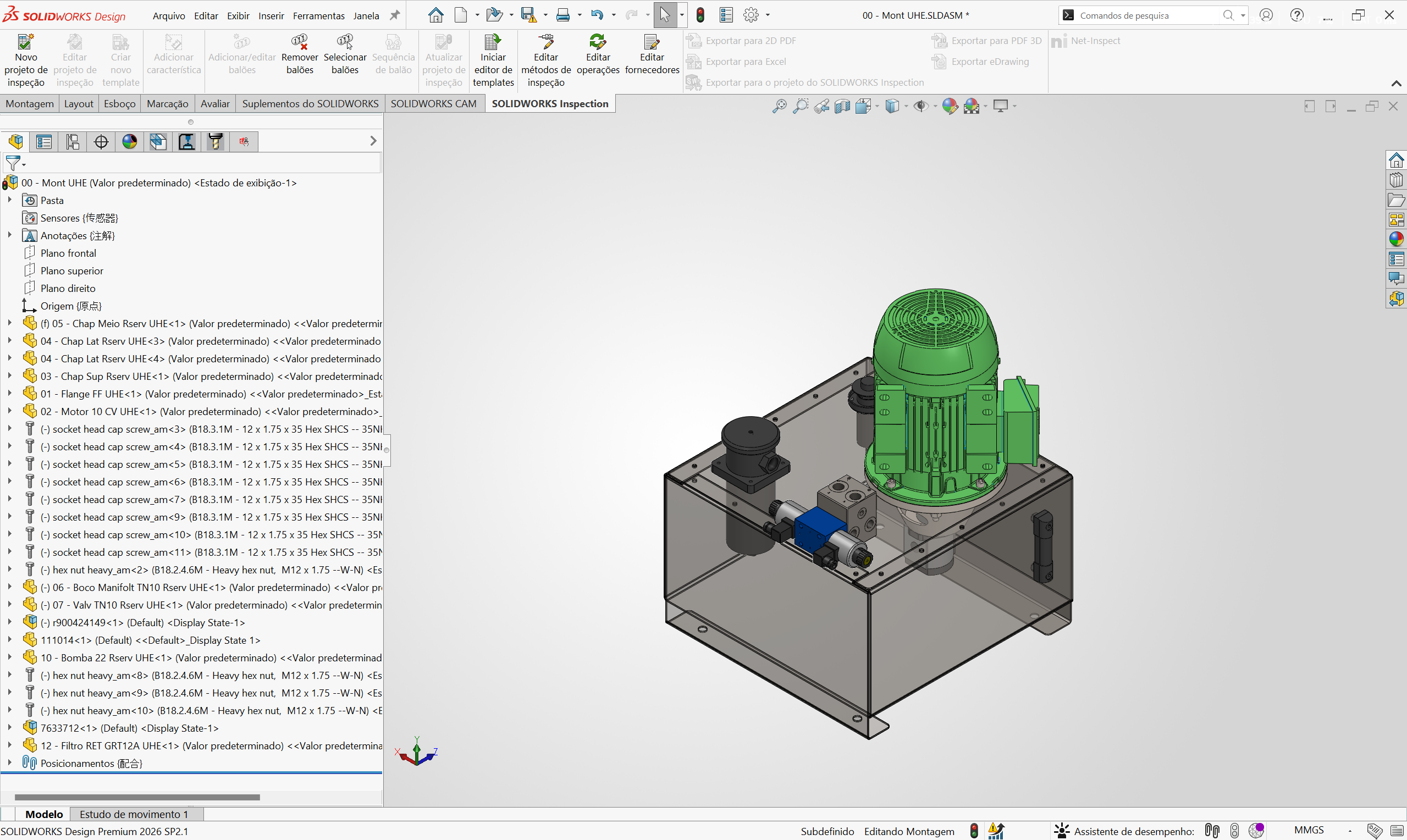Click the View Settings monitor icon

click(1001, 106)
